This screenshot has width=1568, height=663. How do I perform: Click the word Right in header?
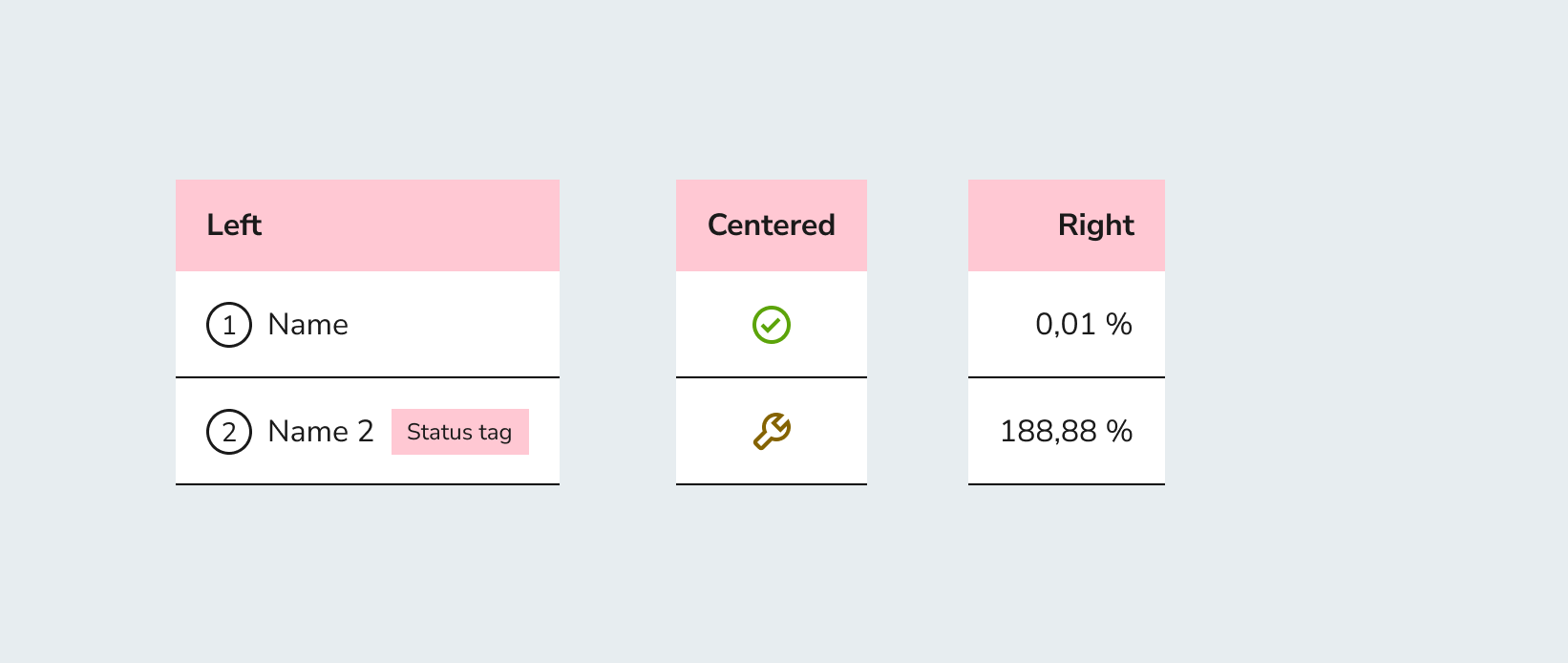(x=1096, y=225)
